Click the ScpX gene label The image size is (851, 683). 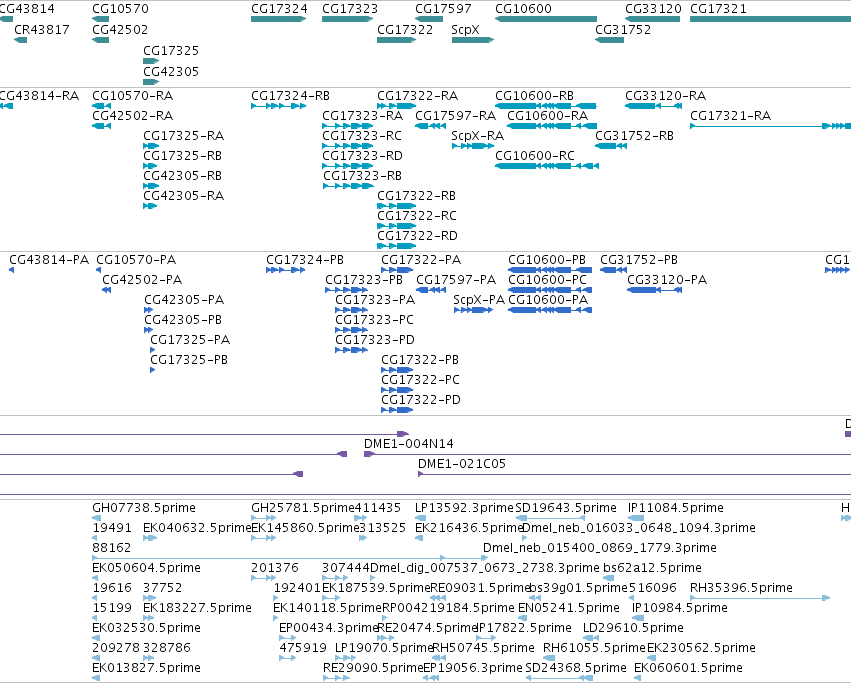pos(465,29)
